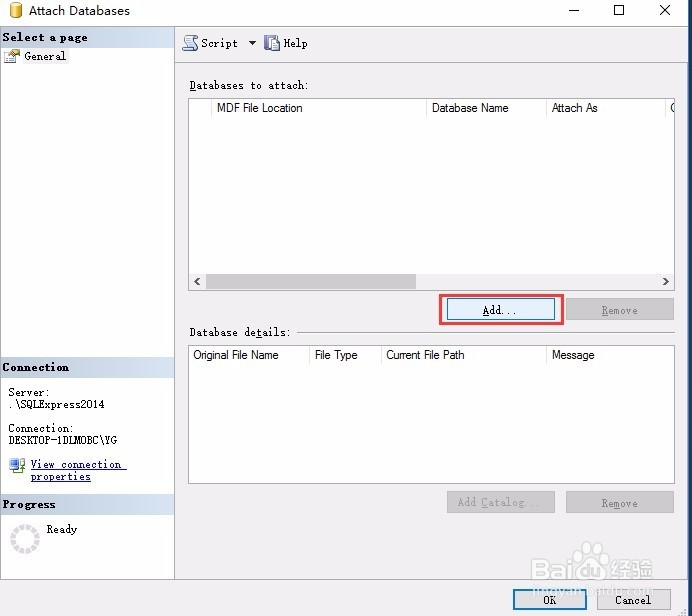Click the progress Ready spinner icon
The image size is (692, 616).
coord(25,538)
